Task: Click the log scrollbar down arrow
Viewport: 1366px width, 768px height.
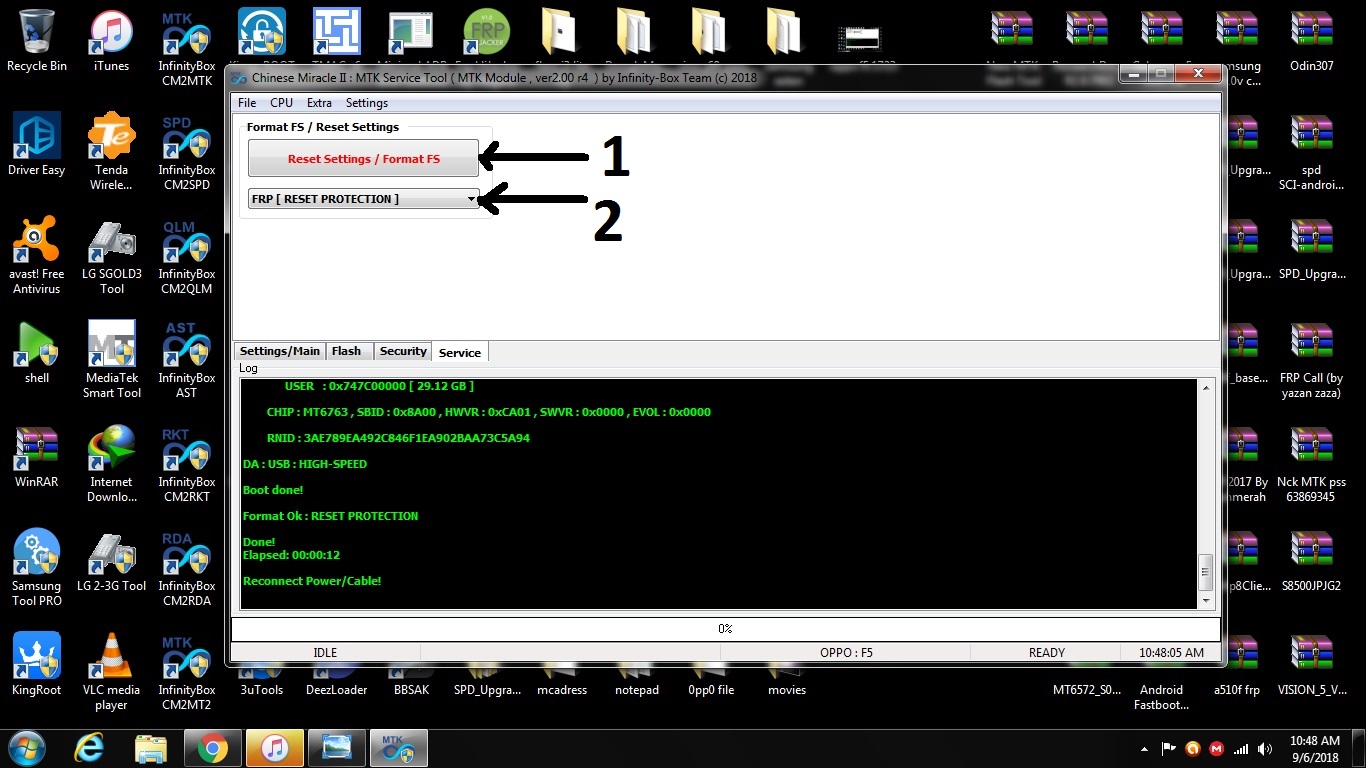Action: click(x=1206, y=600)
